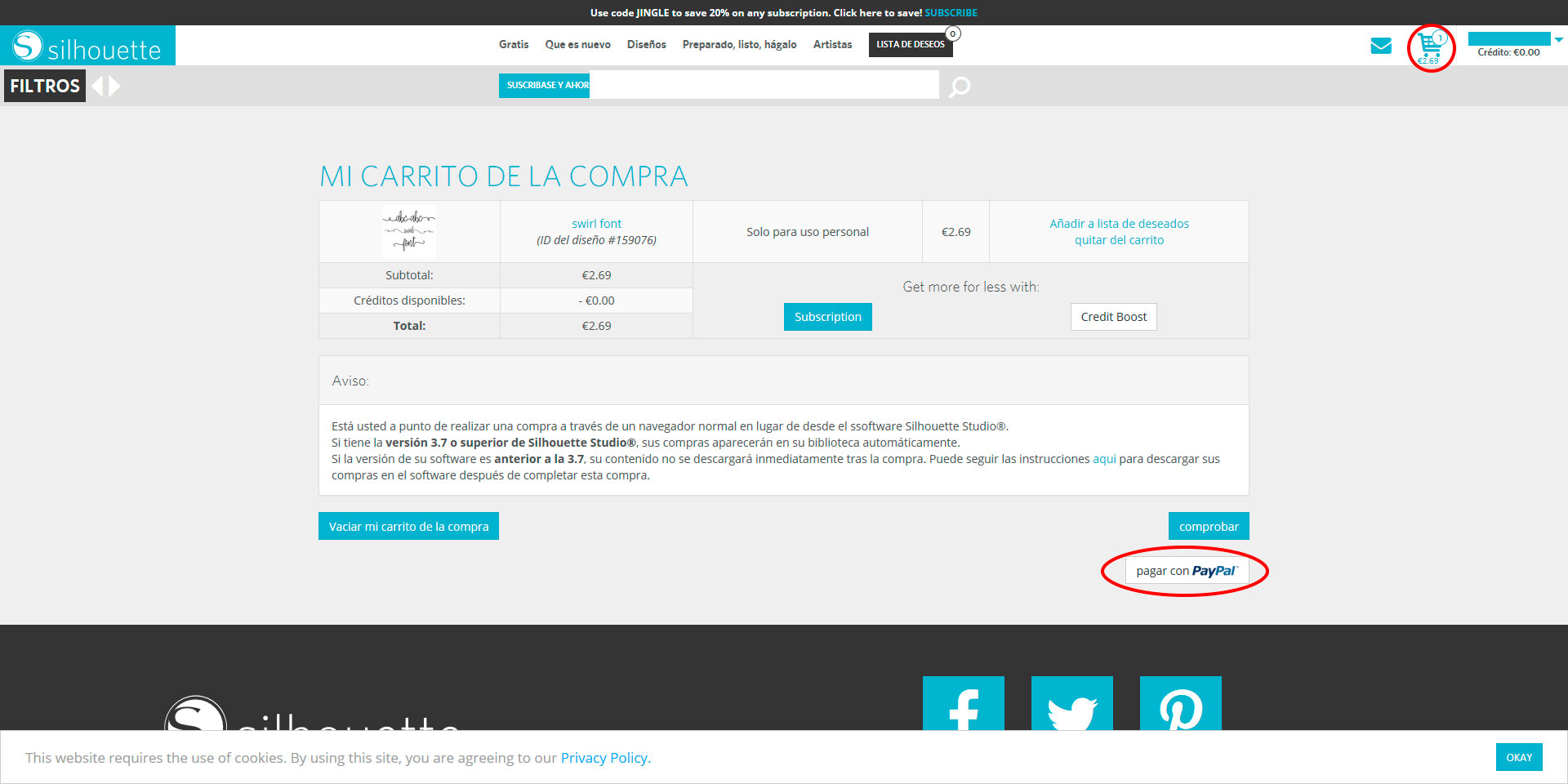Click the Subscription button

click(x=828, y=317)
